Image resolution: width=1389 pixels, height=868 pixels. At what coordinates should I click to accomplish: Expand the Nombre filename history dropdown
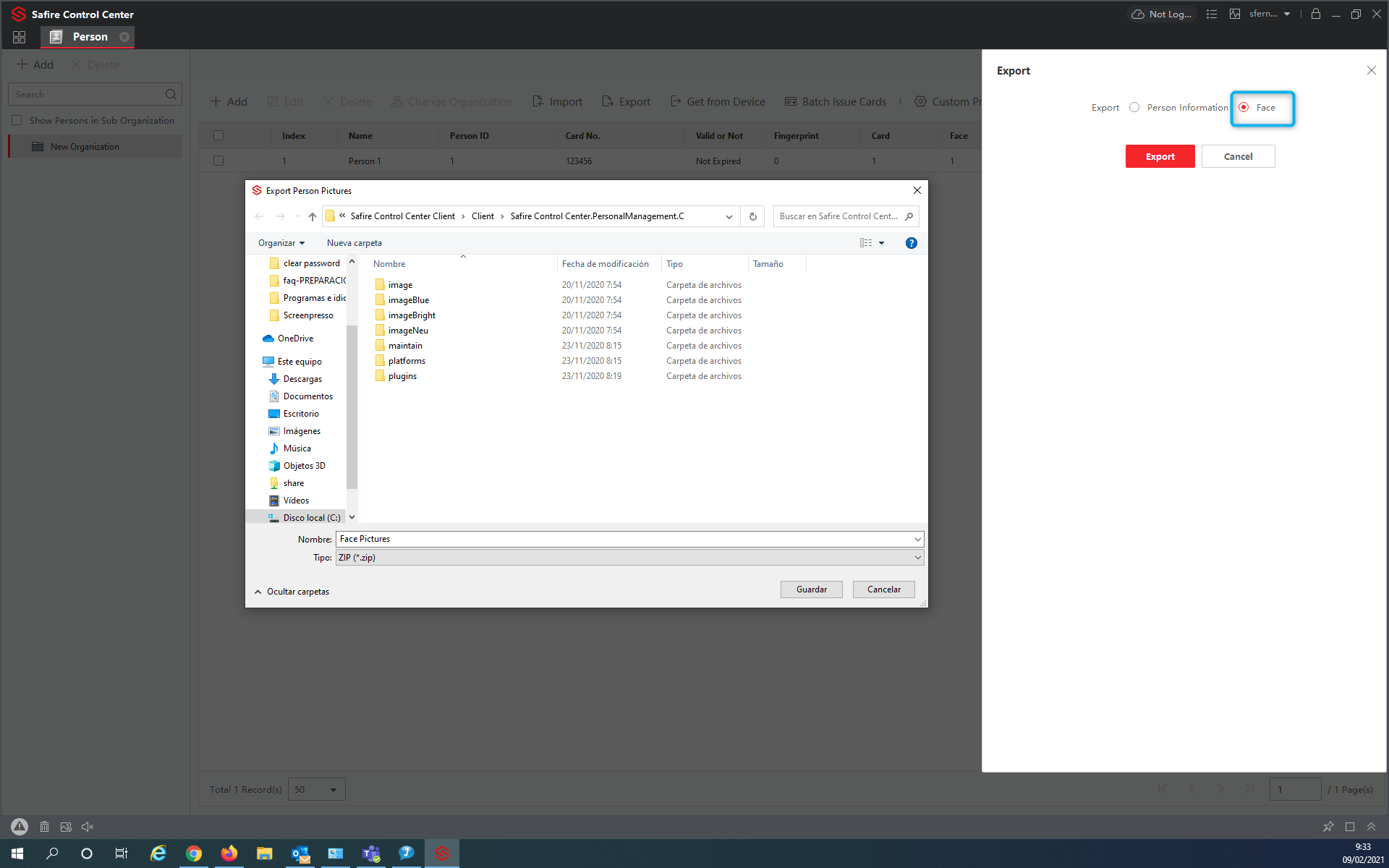[x=917, y=539]
